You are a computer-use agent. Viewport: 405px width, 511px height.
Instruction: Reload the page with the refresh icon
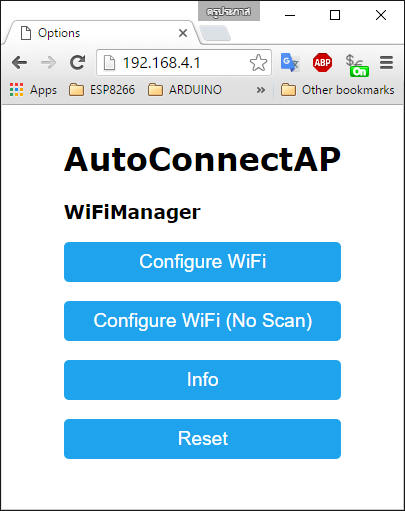78,62
